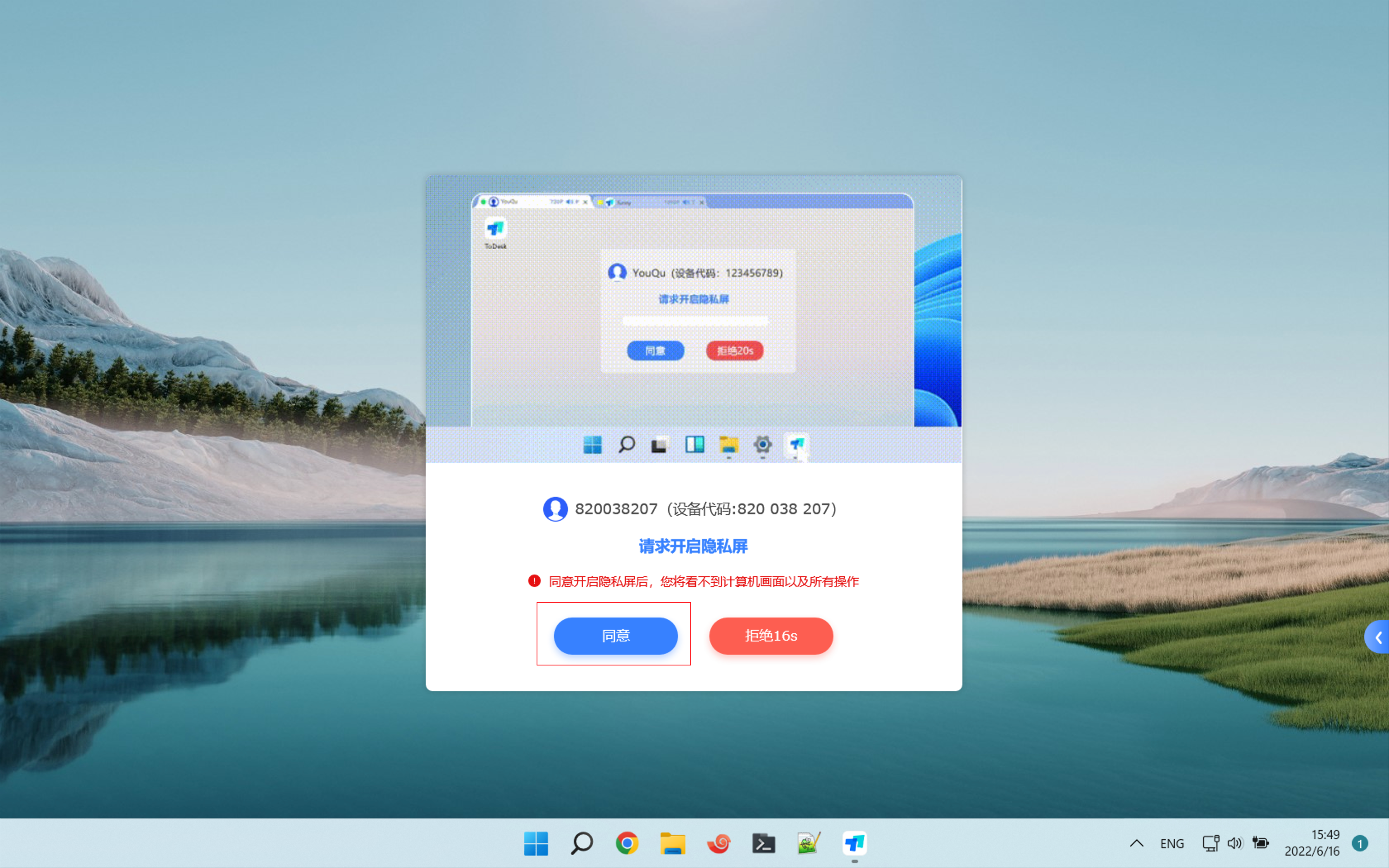
Task: Open taskbar Search
Action: coord(581,843)
